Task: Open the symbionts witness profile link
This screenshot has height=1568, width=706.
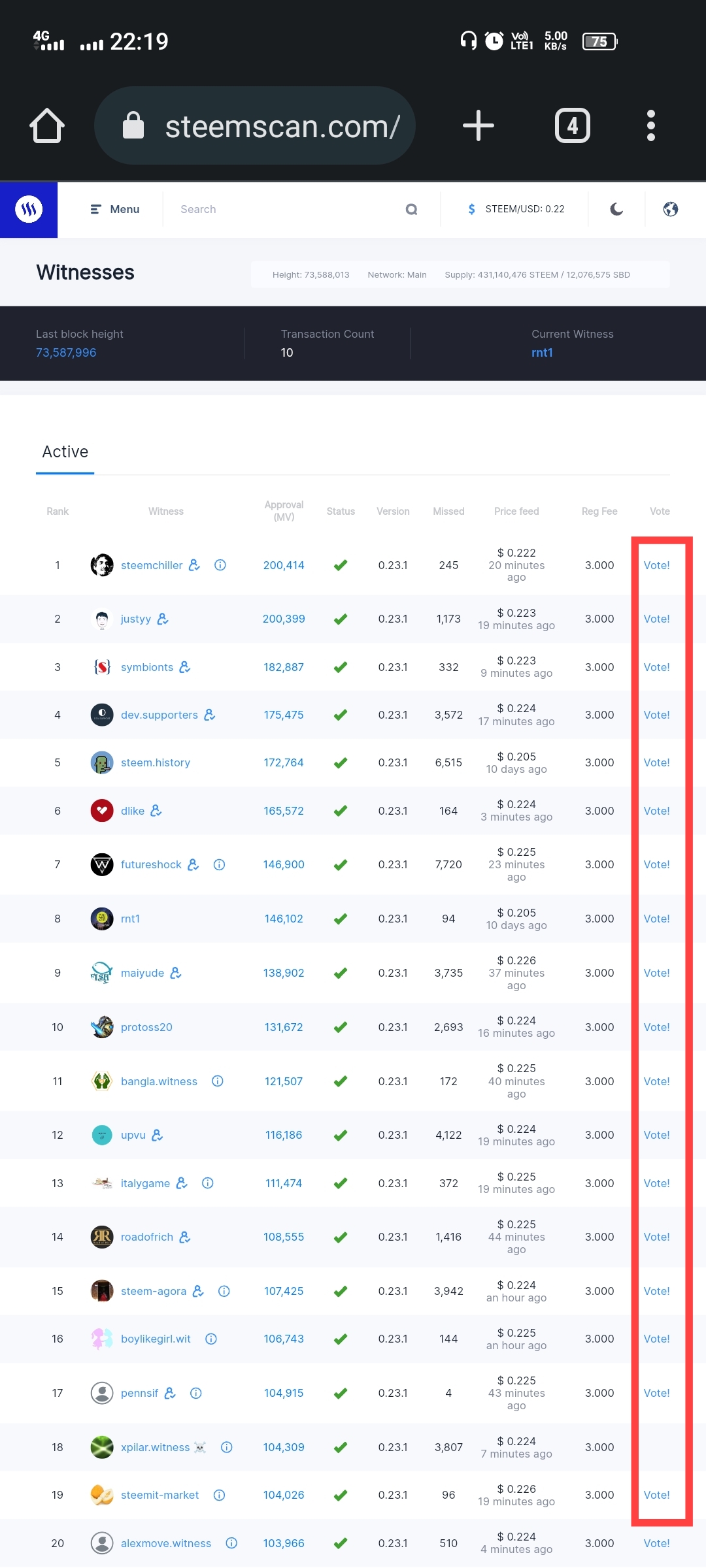Action: pos(147,667)
